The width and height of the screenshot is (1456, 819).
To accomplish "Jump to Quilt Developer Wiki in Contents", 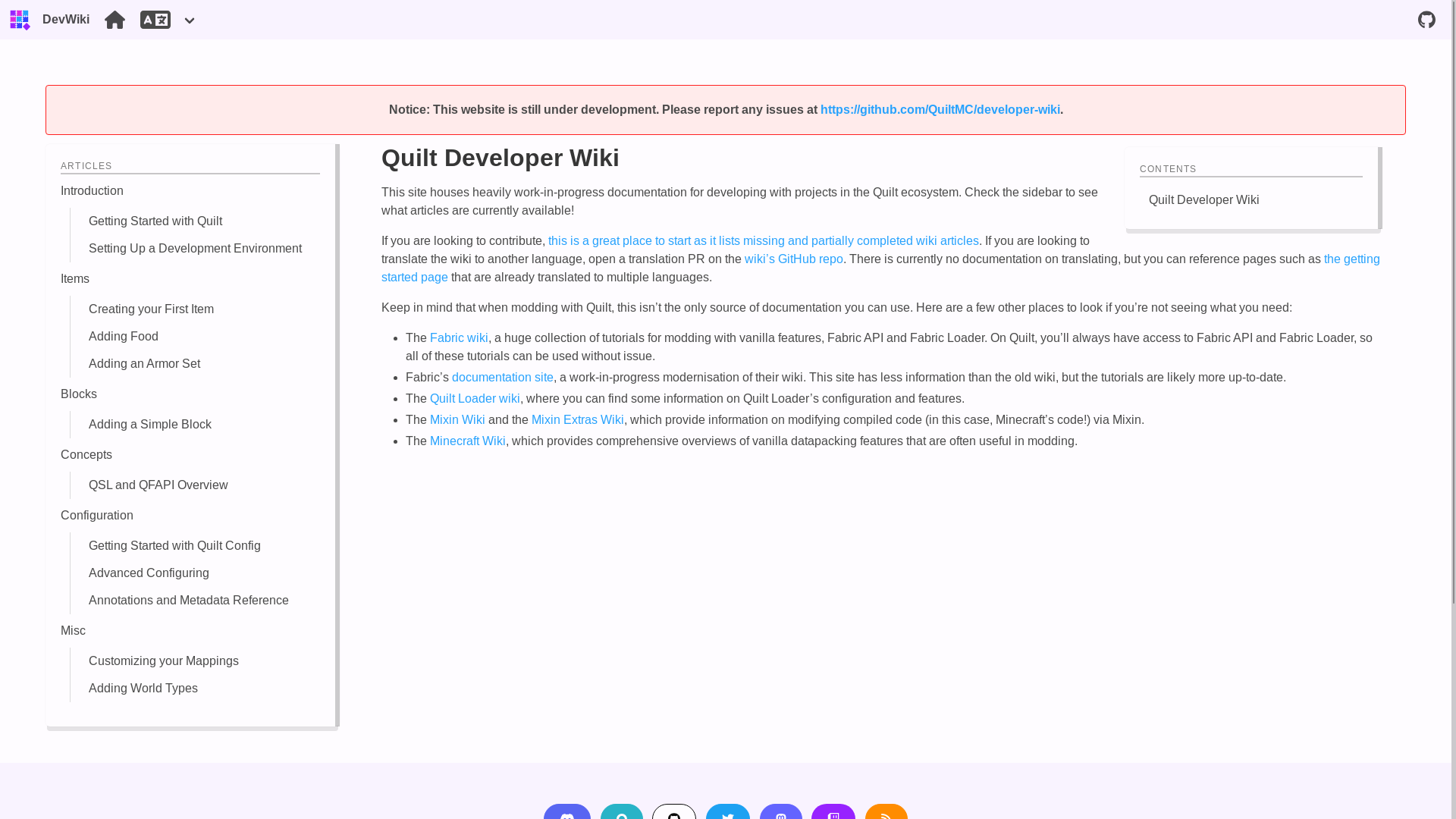I will 1203,200.
